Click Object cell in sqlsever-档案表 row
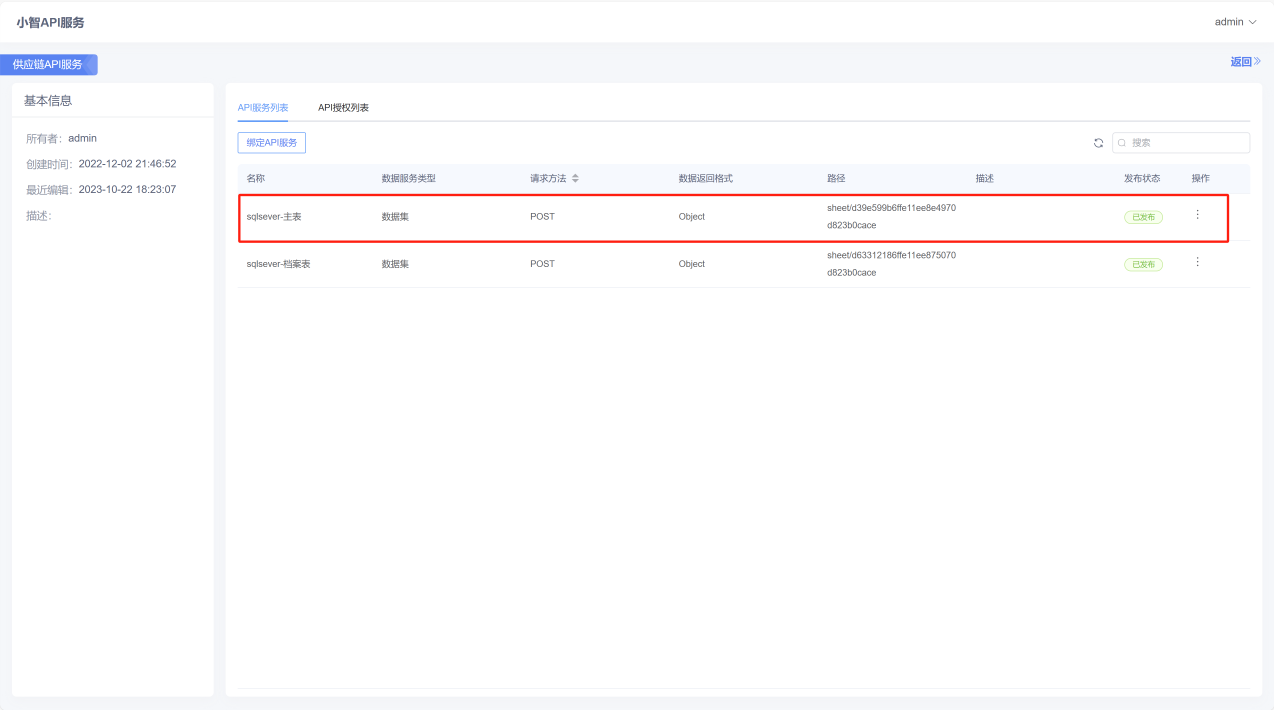The width and height of the screenshot is (1274, 710). coord(692,264)
